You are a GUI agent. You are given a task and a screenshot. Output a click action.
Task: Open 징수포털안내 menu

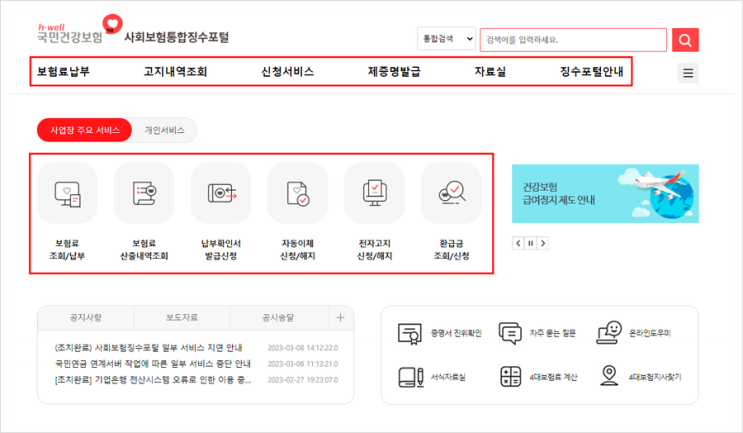point(592,72)
